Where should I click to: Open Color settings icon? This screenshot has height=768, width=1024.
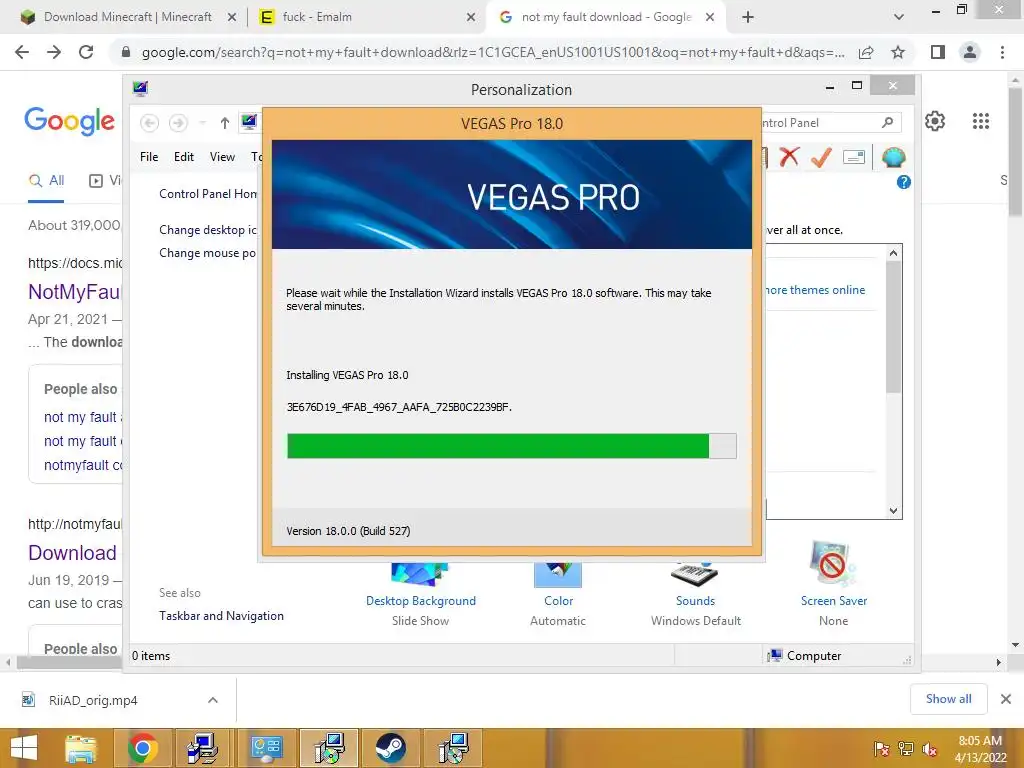pyautogui.click(x=558, y=575)
